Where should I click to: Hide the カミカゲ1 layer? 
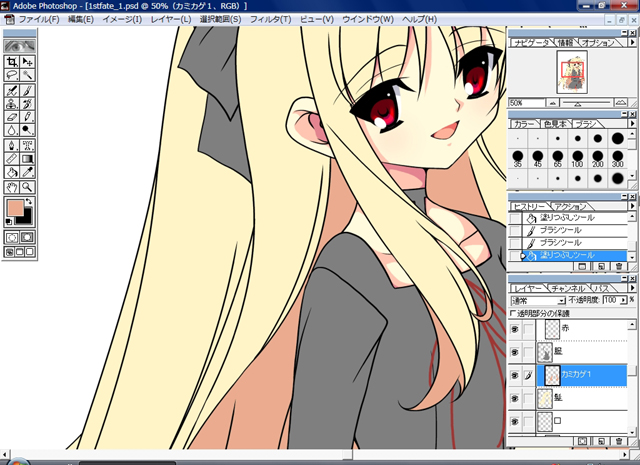point(514,375)
